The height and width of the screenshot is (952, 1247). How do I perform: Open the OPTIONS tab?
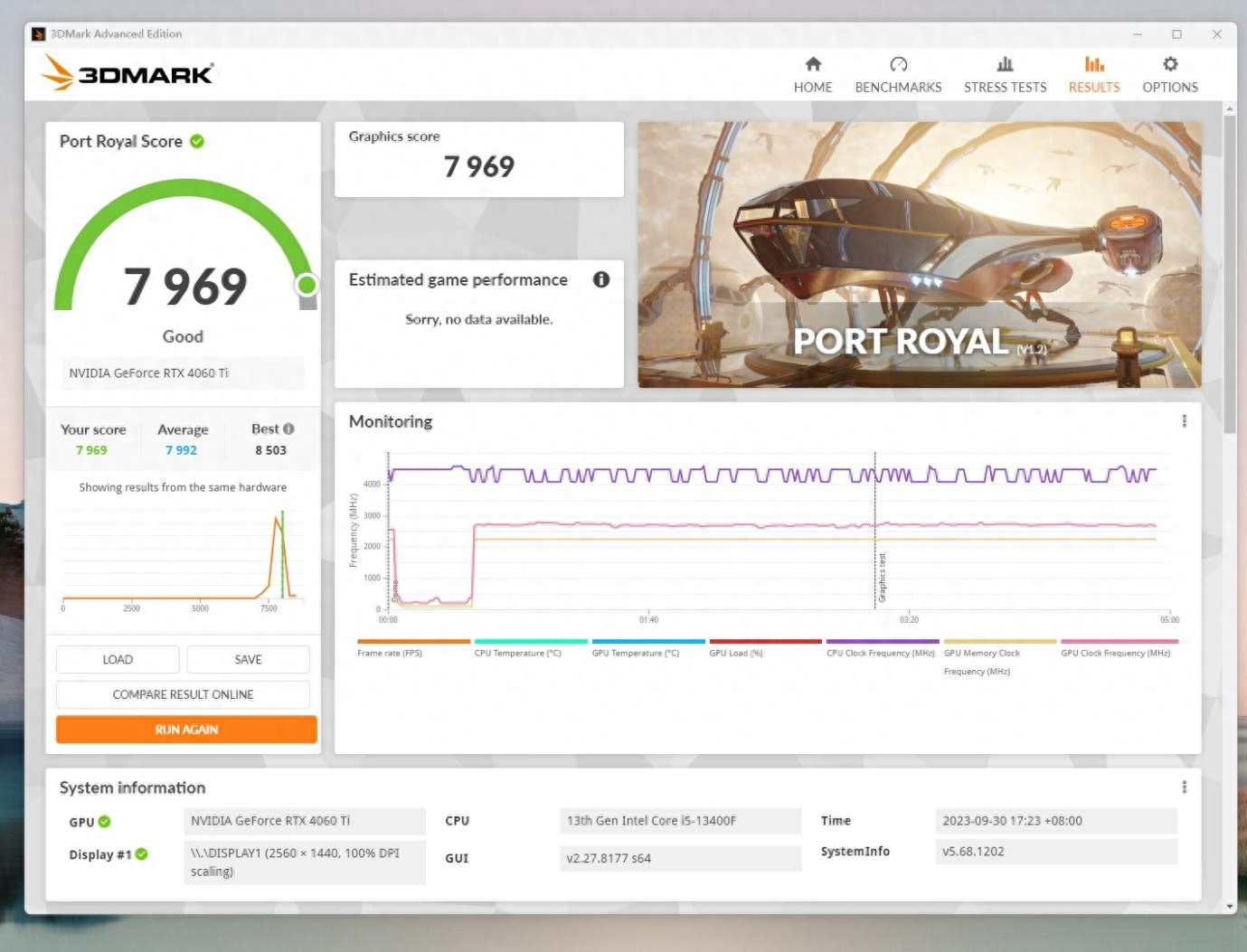(1170, 75)
